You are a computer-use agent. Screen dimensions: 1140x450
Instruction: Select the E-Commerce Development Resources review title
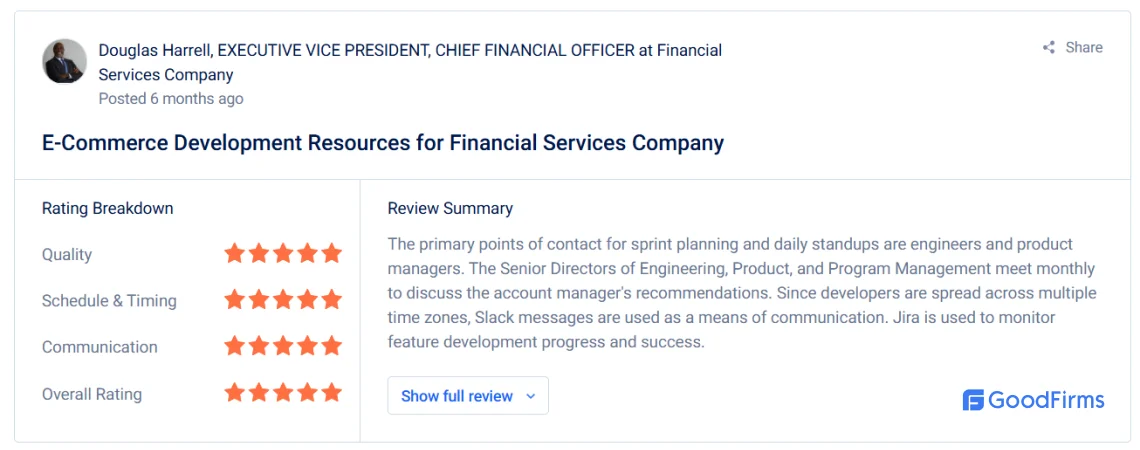382,142
